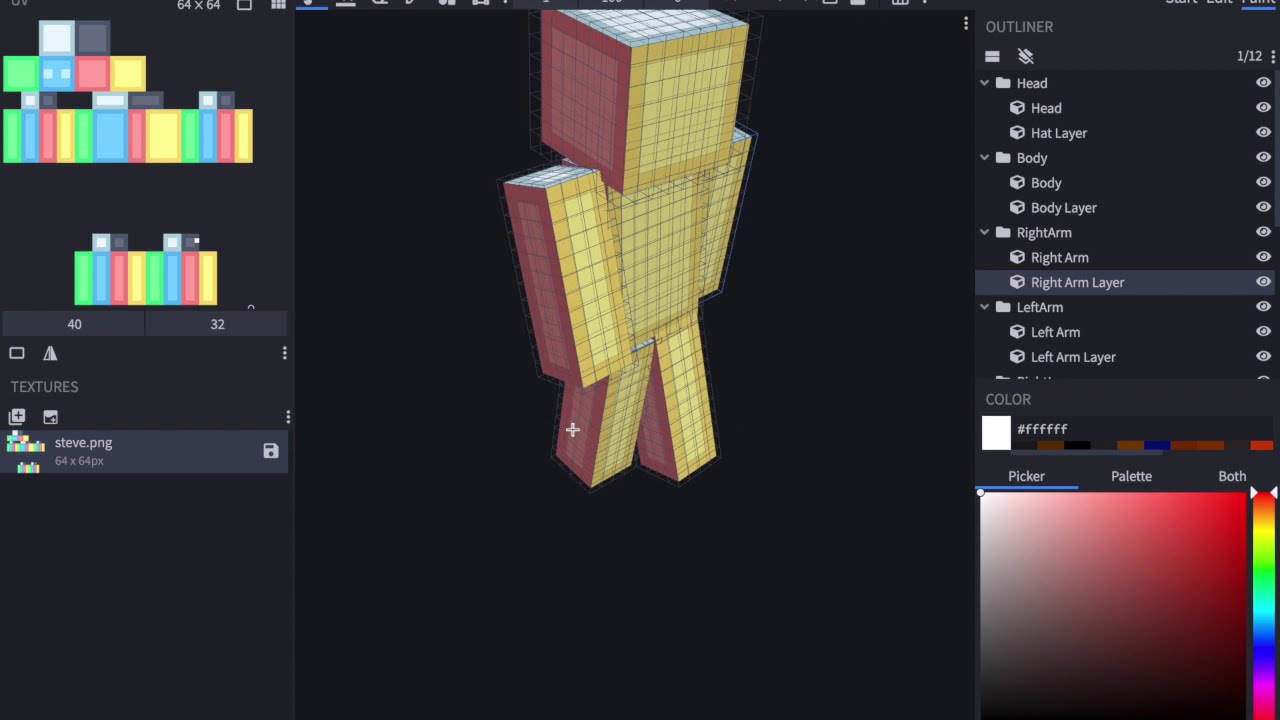Switch to the Picker color tab
Screen dimensions: 1280x720
tap(1026, 476)
